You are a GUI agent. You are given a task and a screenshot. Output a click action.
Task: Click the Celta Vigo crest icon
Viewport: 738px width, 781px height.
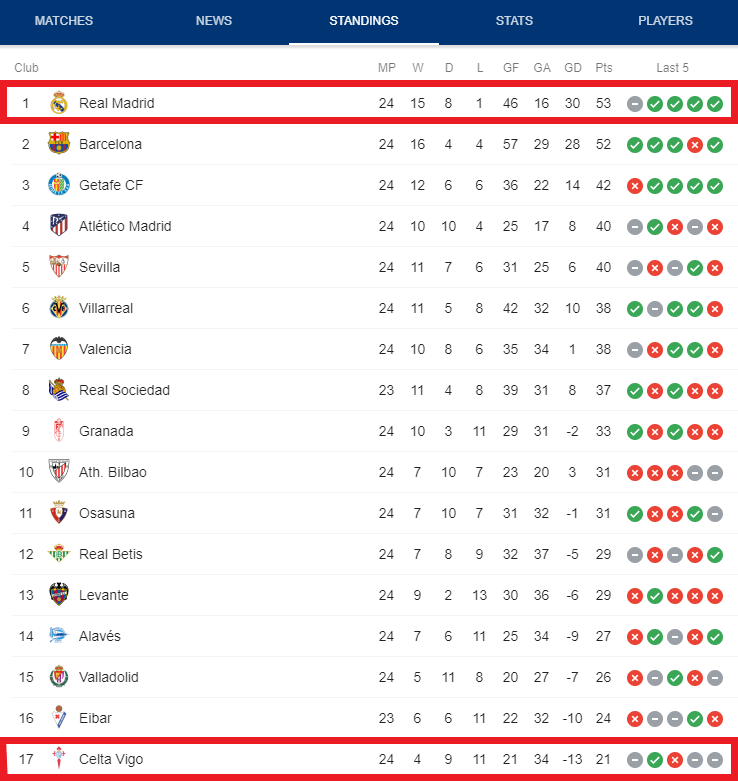[x=59, y=758]
